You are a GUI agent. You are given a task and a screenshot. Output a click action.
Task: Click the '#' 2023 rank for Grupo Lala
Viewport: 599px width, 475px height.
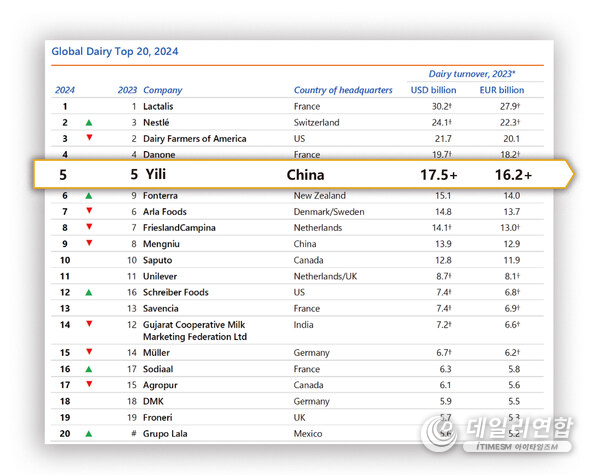click(134, 434)
